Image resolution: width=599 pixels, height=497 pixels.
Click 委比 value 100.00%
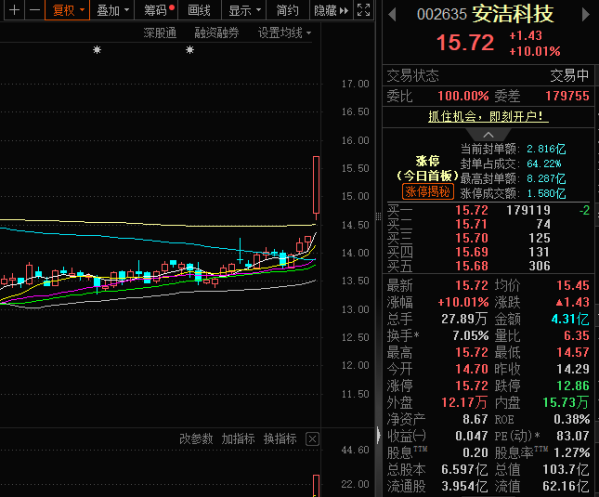pos(463,96)
